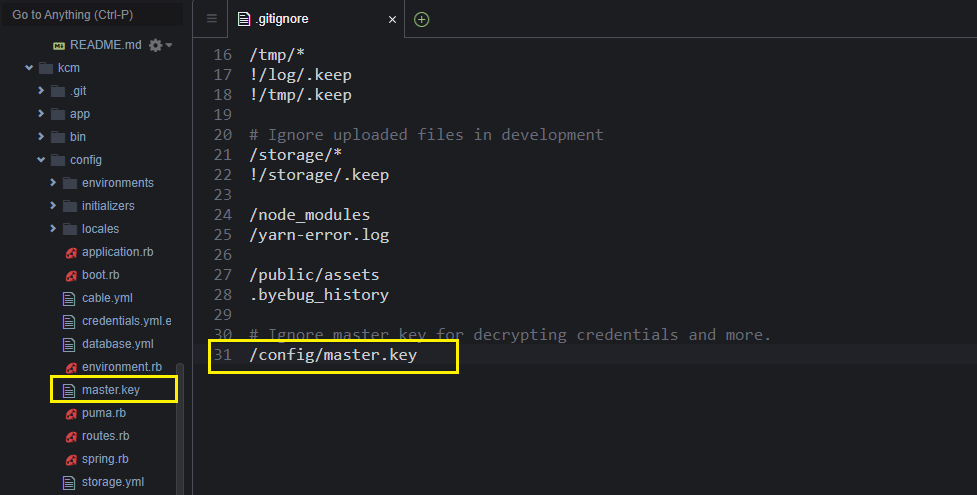The image size is (977, 495).
Task: Click the file icon of credentials.yml.e
Action: [x=69, y=322]
